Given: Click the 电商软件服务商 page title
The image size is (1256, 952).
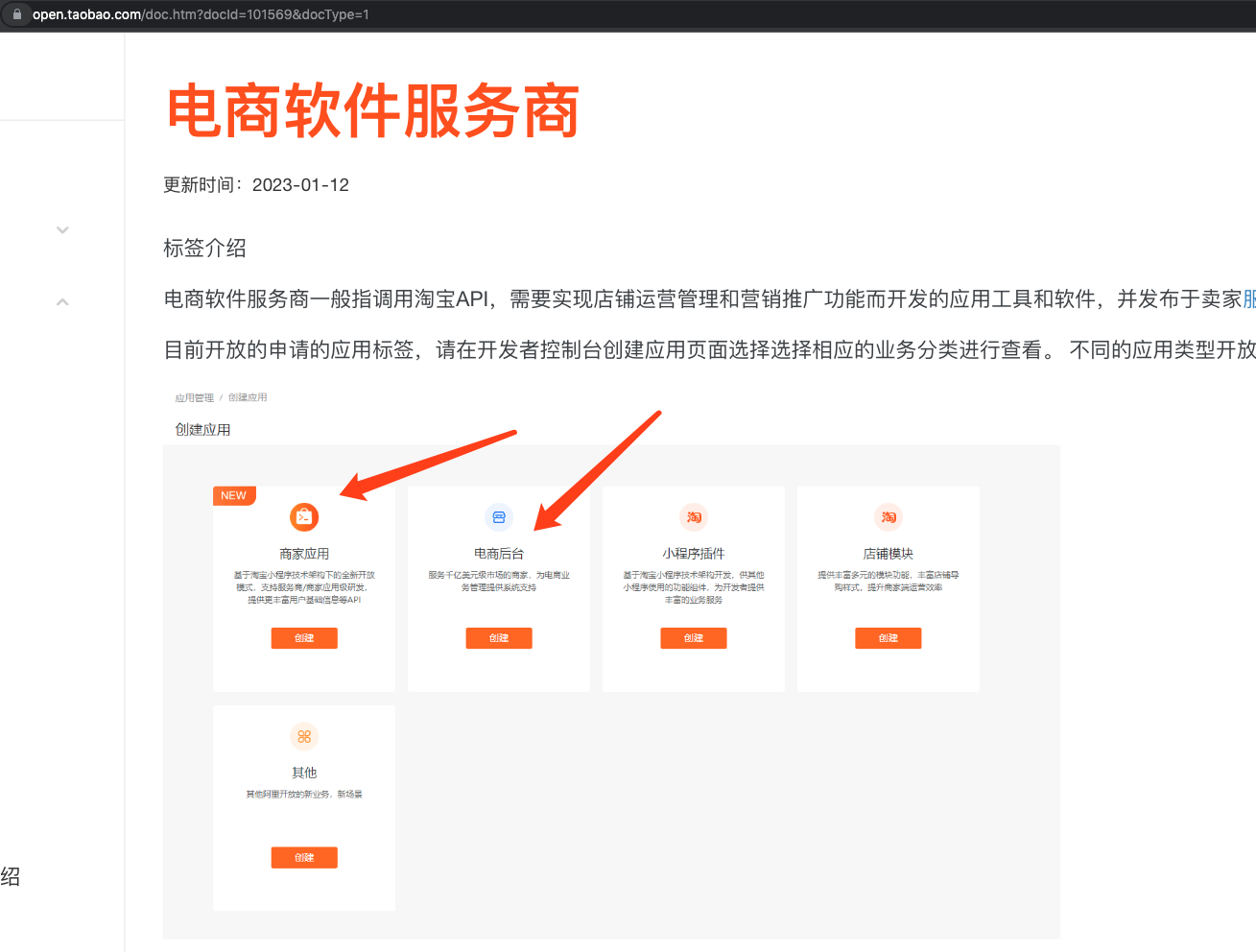Looking at the screenshot, I should [373, 111].
